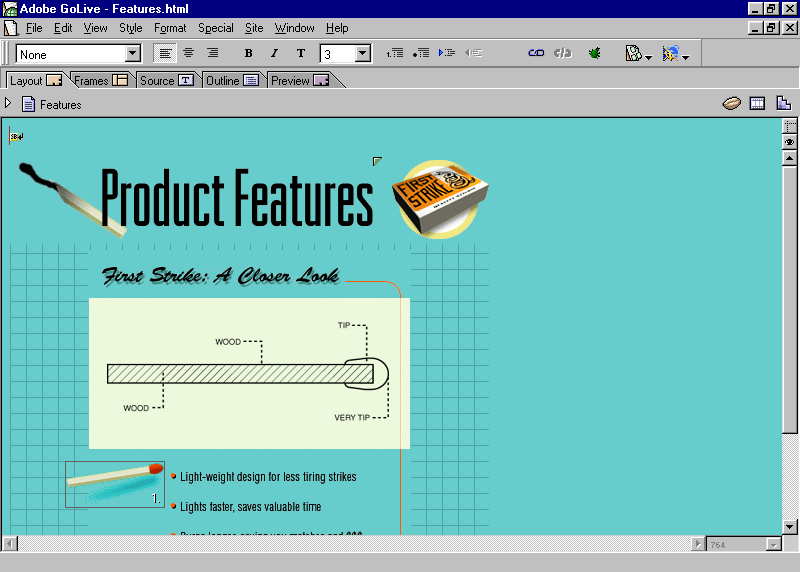
Task: Apply numbered list formatting
Action: pos(395,53)
